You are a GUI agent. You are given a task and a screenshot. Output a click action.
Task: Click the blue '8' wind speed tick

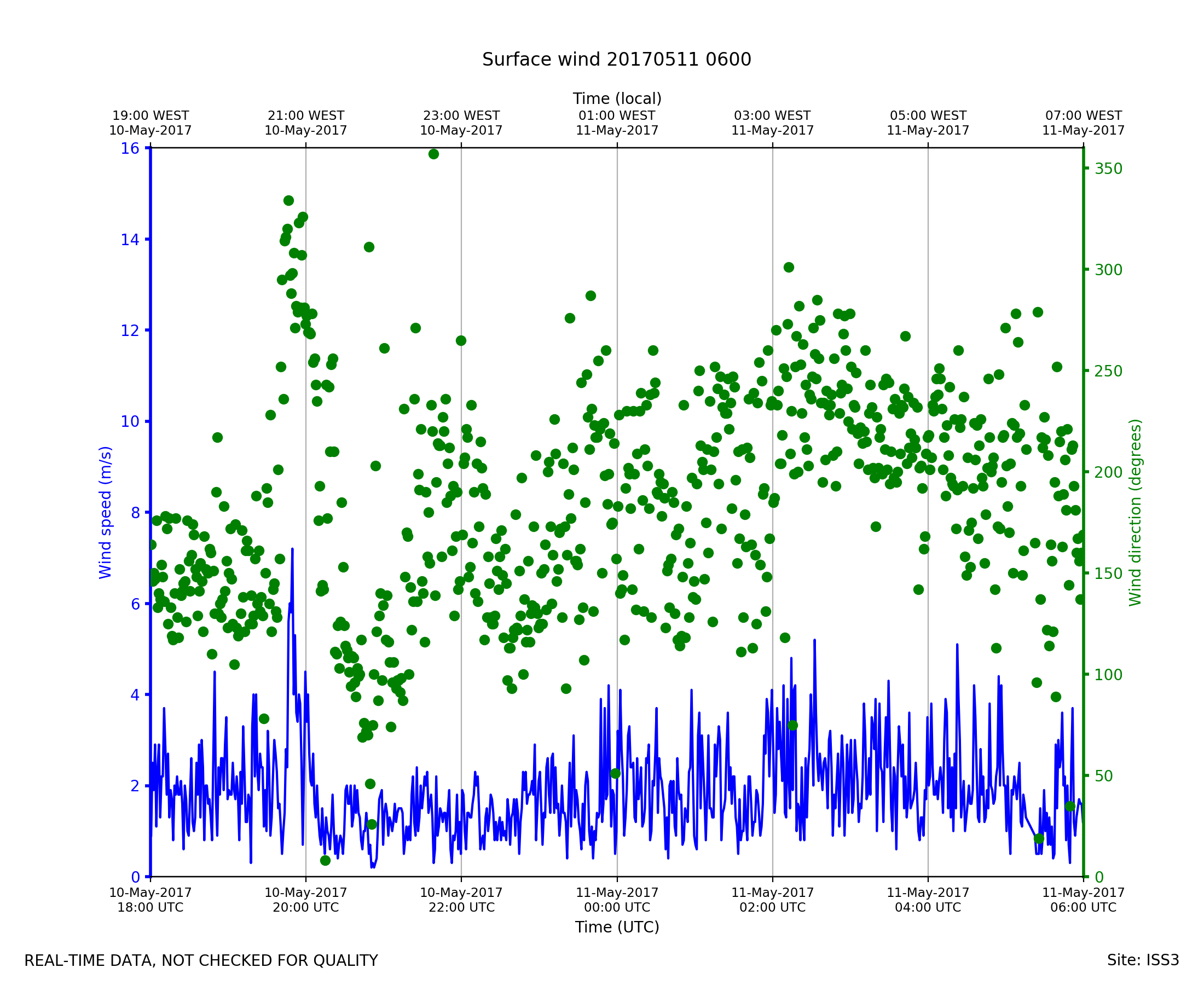click(135, 513)
